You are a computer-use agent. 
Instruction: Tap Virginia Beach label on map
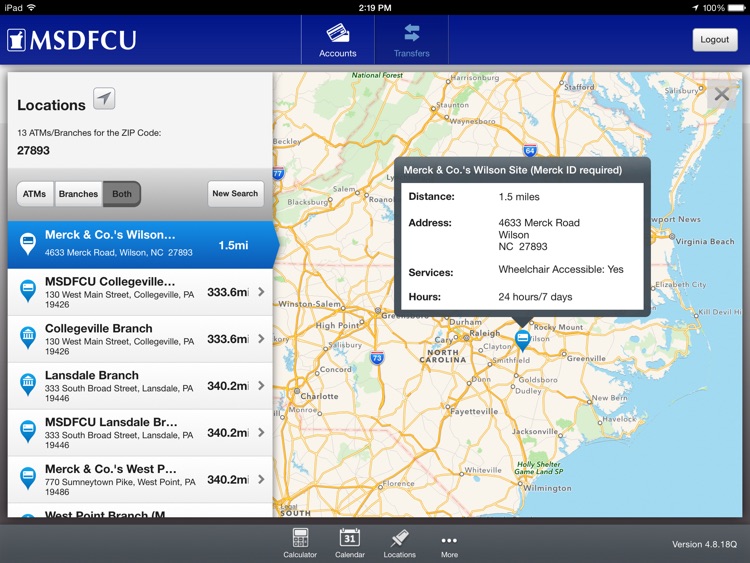(x=705, y=242)
